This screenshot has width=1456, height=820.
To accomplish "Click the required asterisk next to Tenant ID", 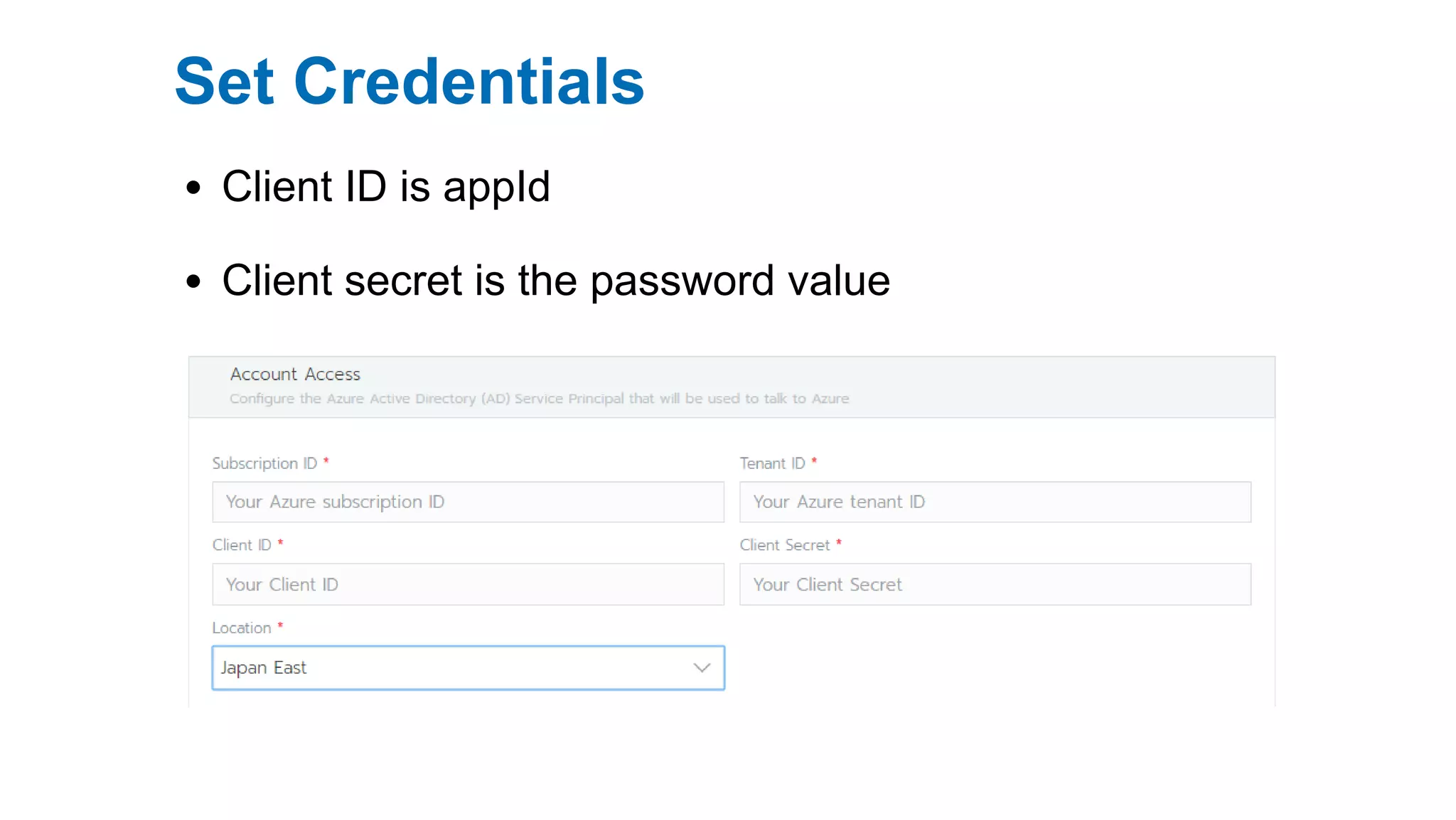I will coord(814,461).
